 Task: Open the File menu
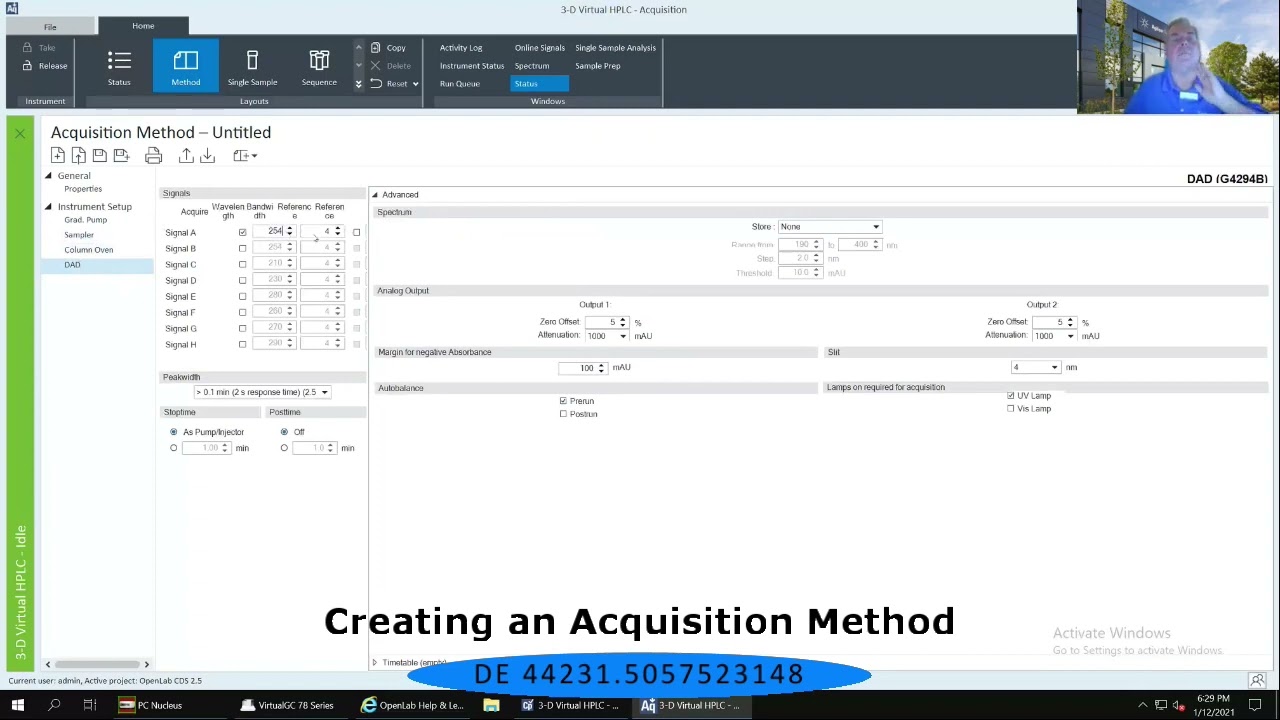(50, 27)
